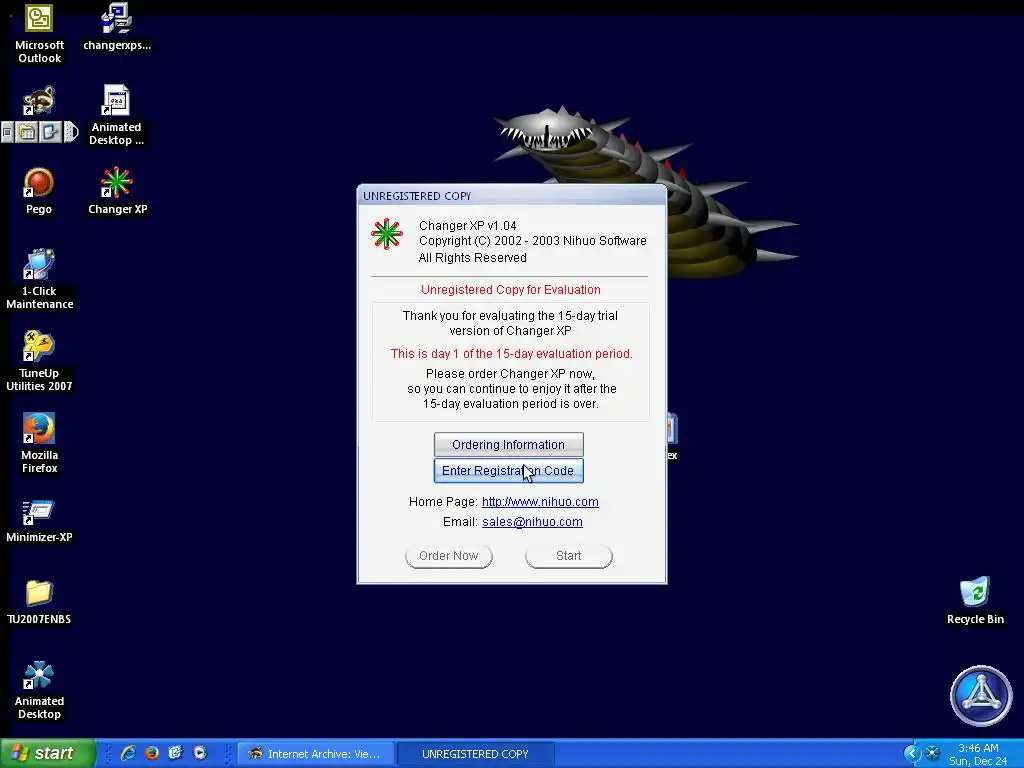Click the Ordering Information button
The width and height of the screenshot is (1024, 768).
click(x=509, y=445)
